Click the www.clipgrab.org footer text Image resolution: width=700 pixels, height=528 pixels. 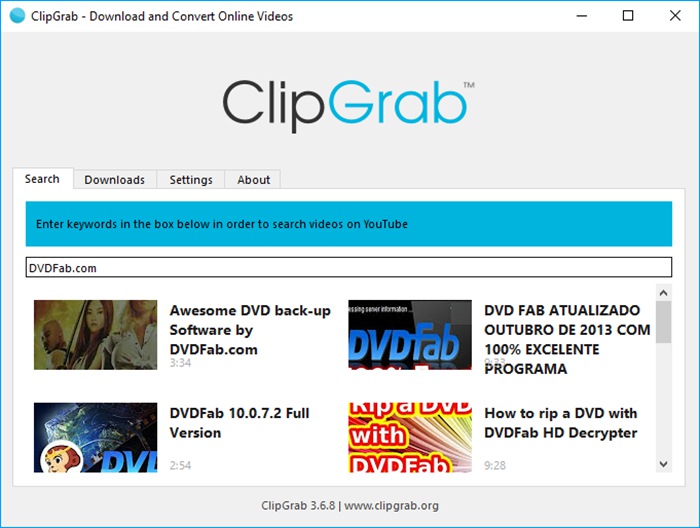[x=392, y=505]
